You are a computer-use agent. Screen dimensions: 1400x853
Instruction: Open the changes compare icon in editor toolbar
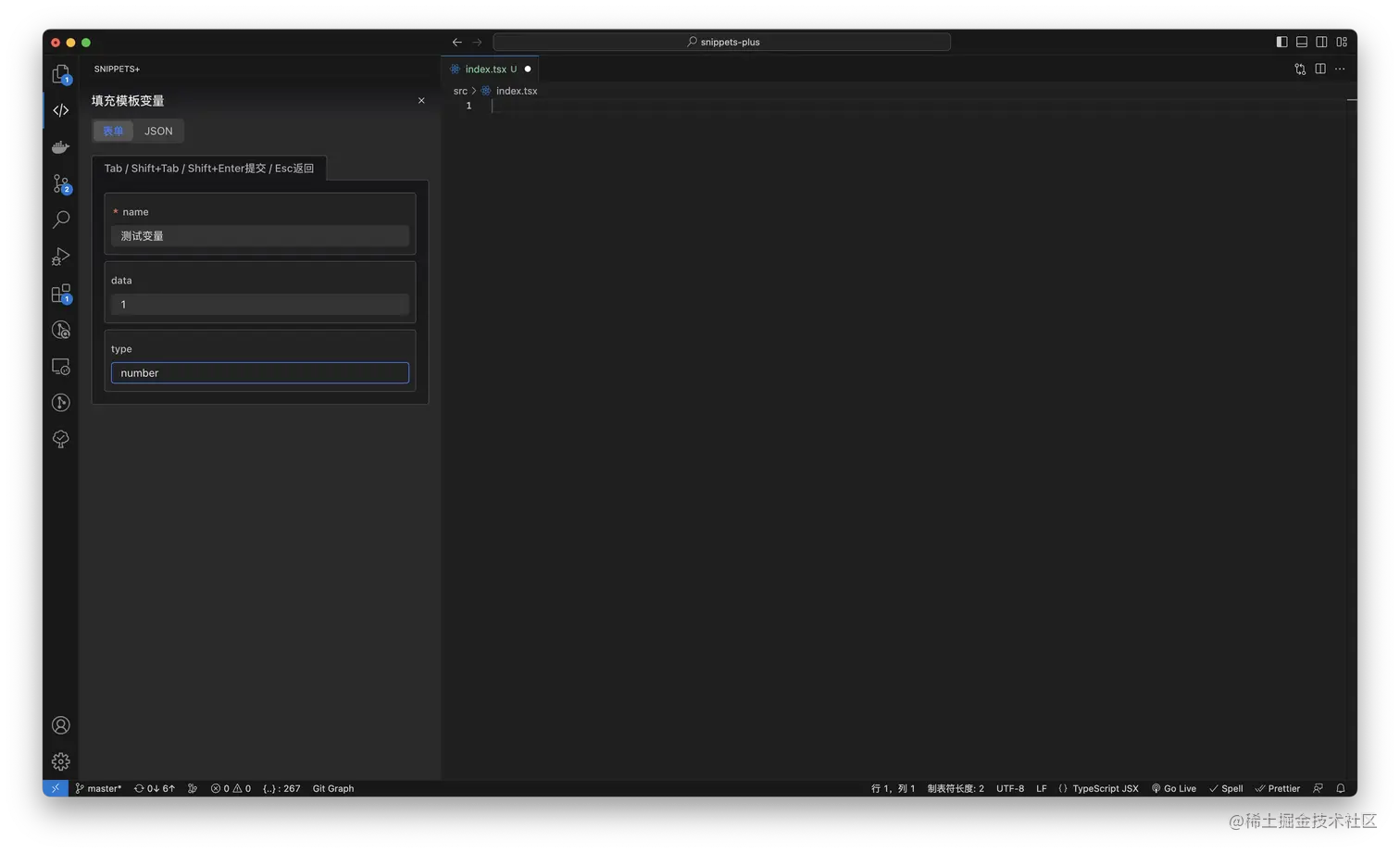click(x=1300, y=69)
